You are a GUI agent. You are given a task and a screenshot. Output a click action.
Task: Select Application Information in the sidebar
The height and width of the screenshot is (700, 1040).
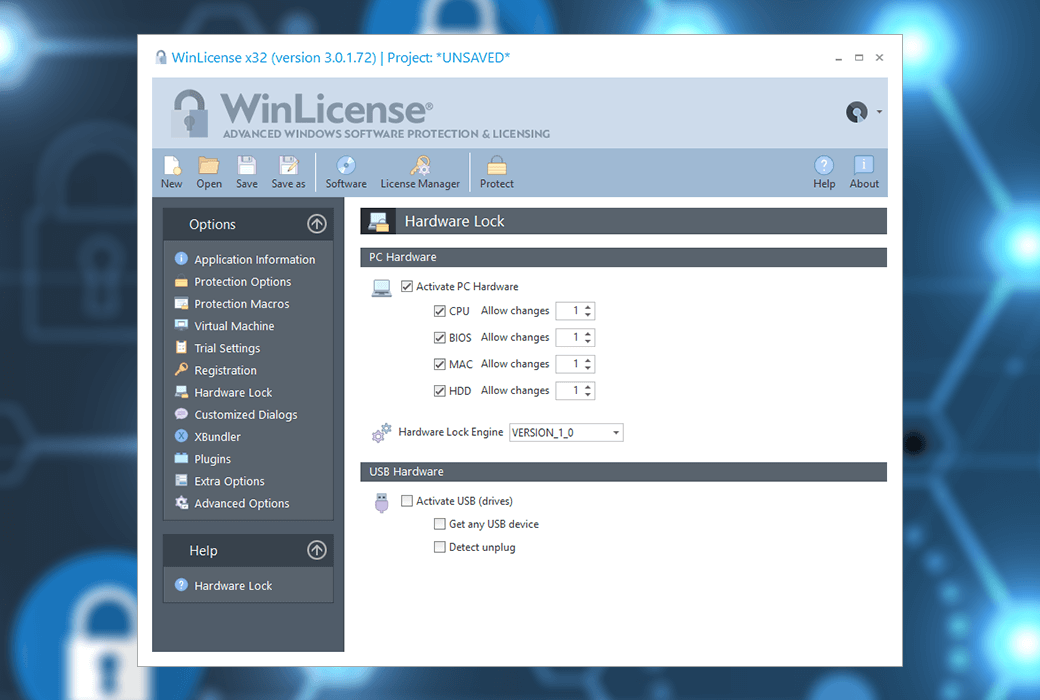tap(254, 259)
